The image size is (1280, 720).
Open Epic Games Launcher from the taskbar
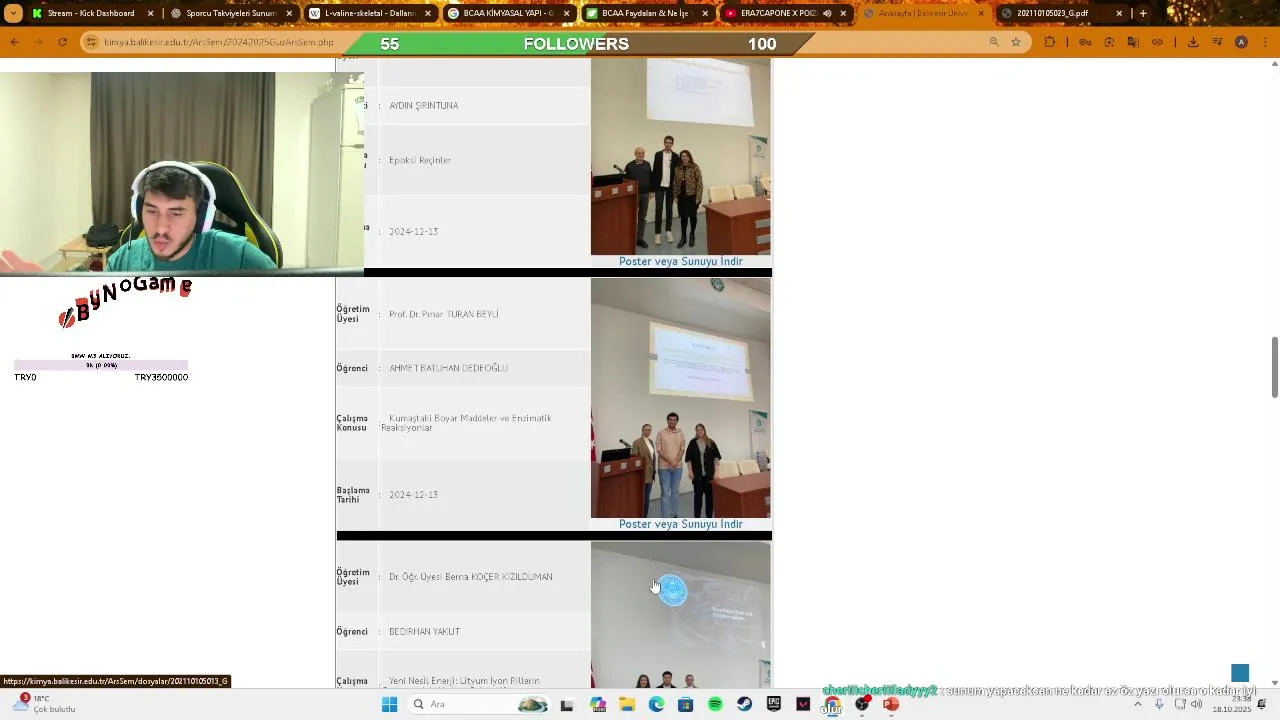click(773, 704)
